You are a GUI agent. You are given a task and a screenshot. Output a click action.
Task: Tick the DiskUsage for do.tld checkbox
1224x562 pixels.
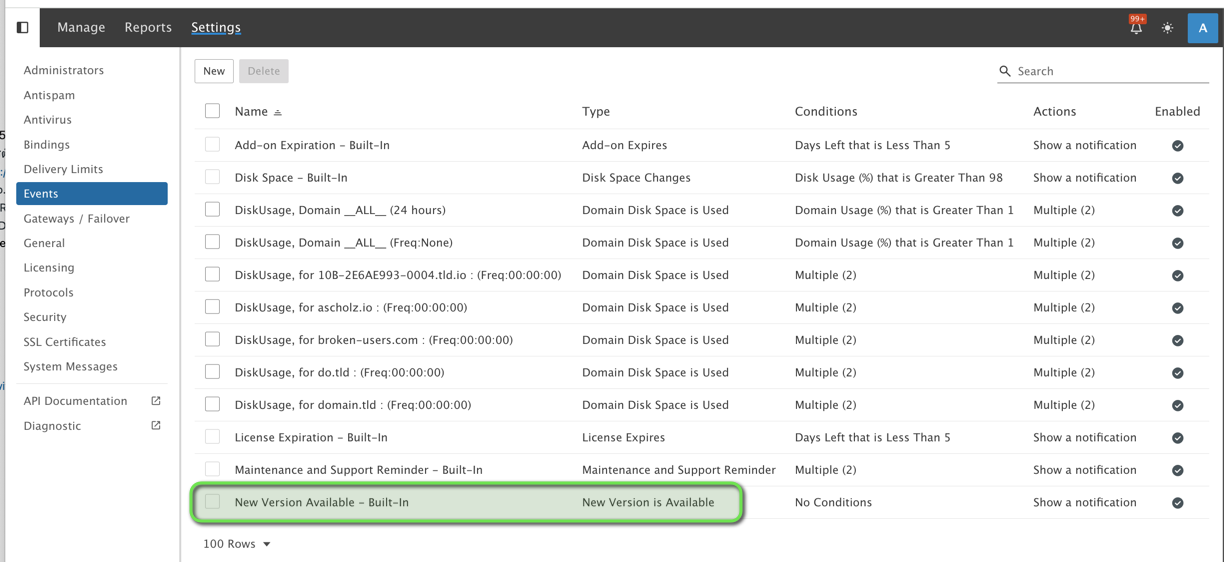click(x=212, y=372)
